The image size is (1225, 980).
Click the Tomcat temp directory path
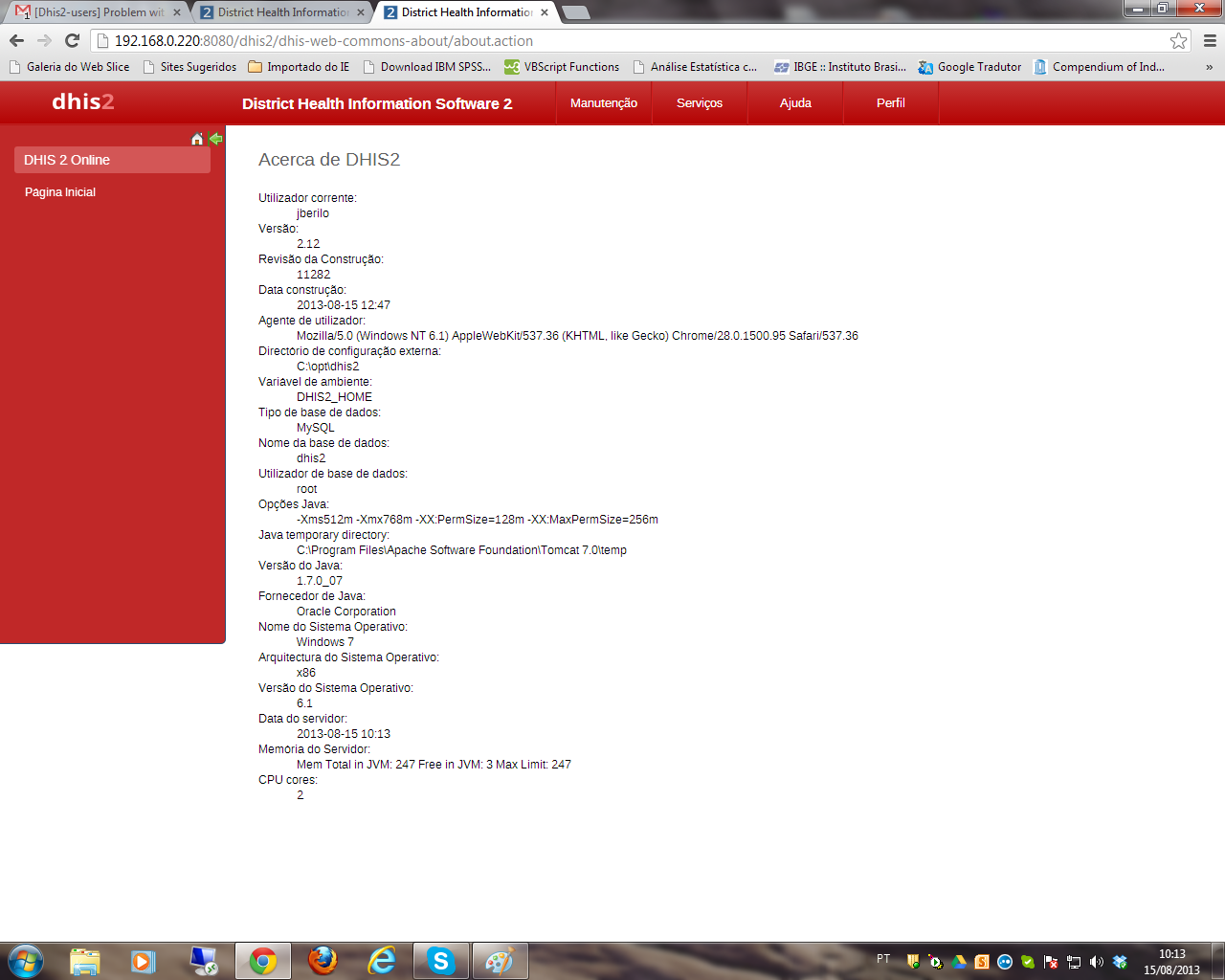click(x=461, y=550)
